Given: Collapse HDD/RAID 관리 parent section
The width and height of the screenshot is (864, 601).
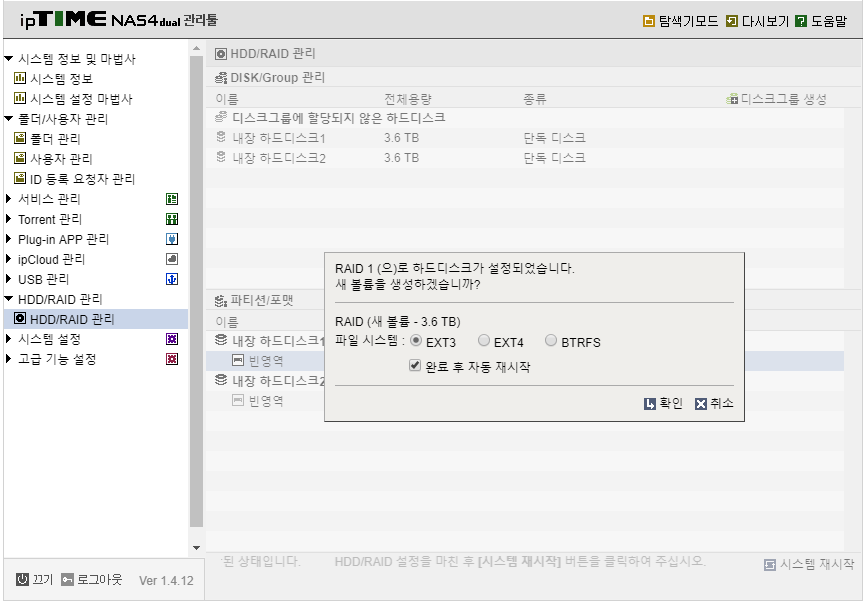Looking at the screenshot, I should tap(8, 299).
